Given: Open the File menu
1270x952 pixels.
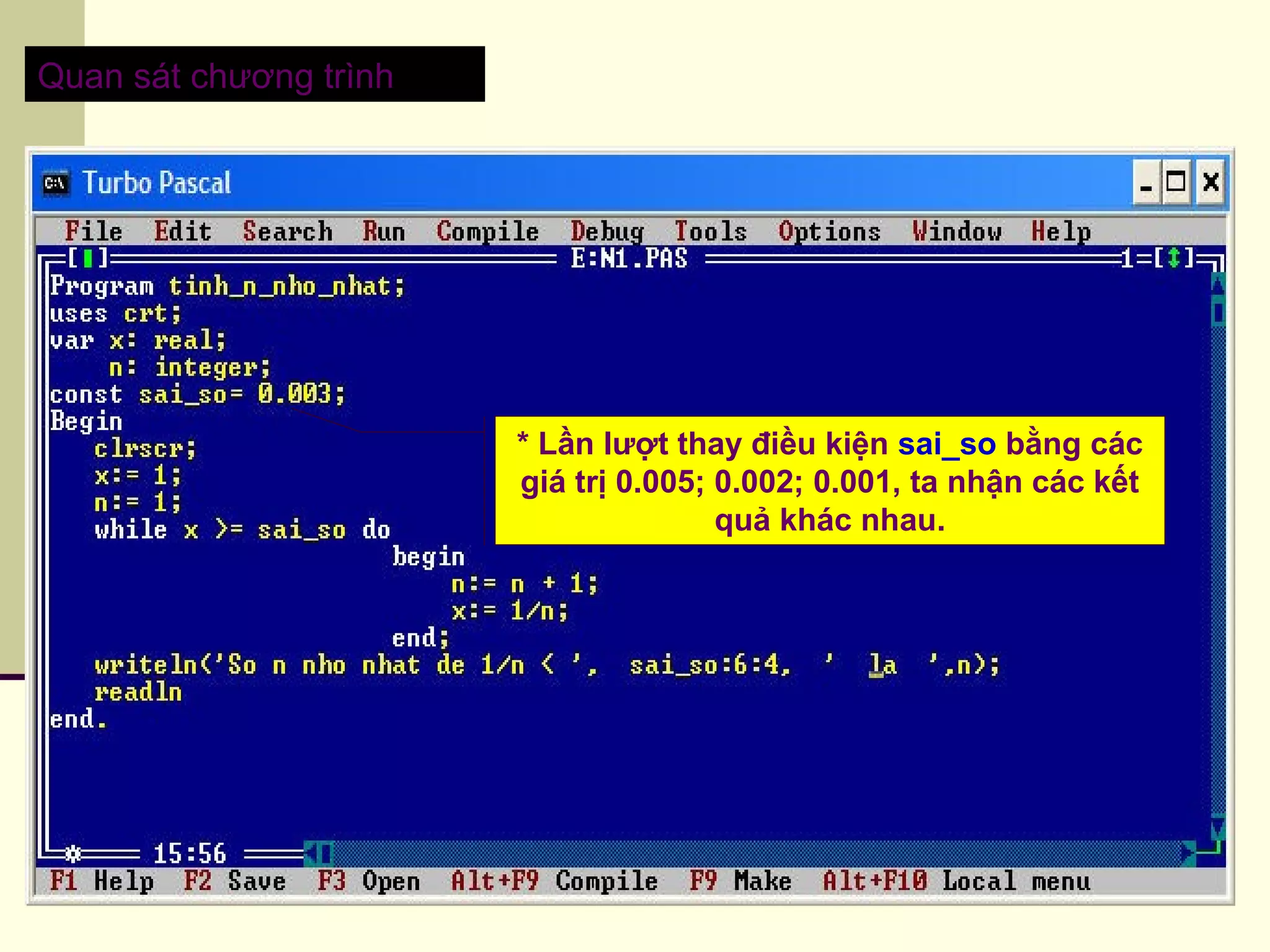Looking at the screenshot, I should coord(94,232).
